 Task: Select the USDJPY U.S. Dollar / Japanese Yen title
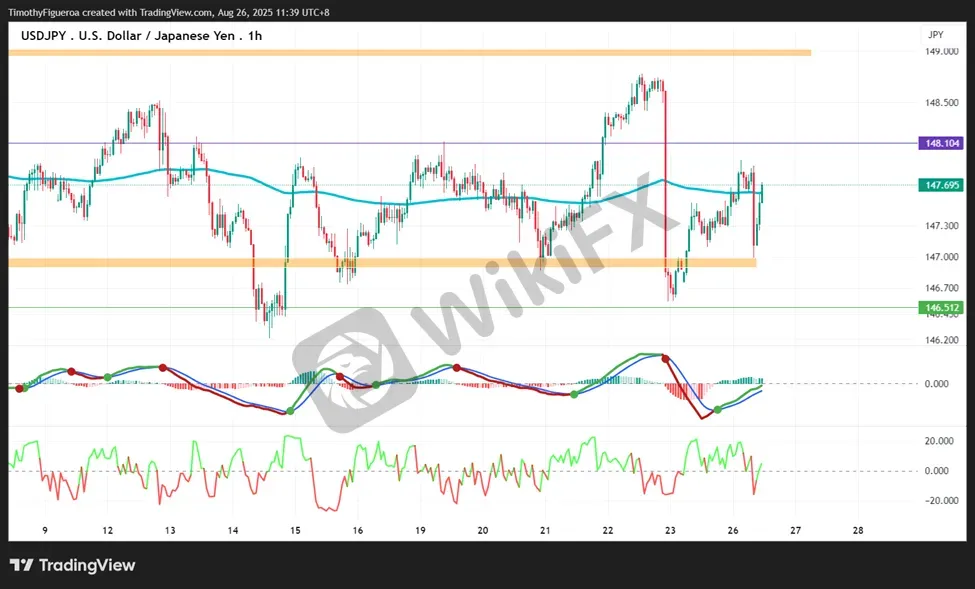coord(141,36)
